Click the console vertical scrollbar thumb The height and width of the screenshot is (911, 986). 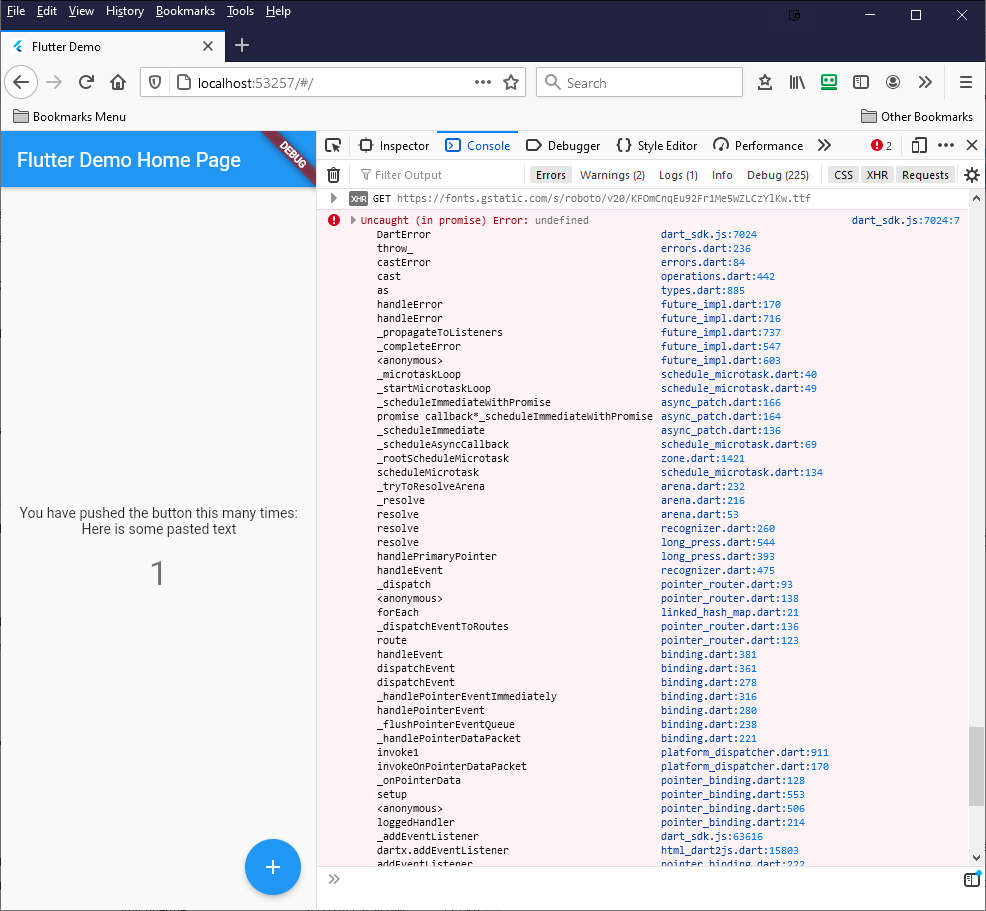975,766
